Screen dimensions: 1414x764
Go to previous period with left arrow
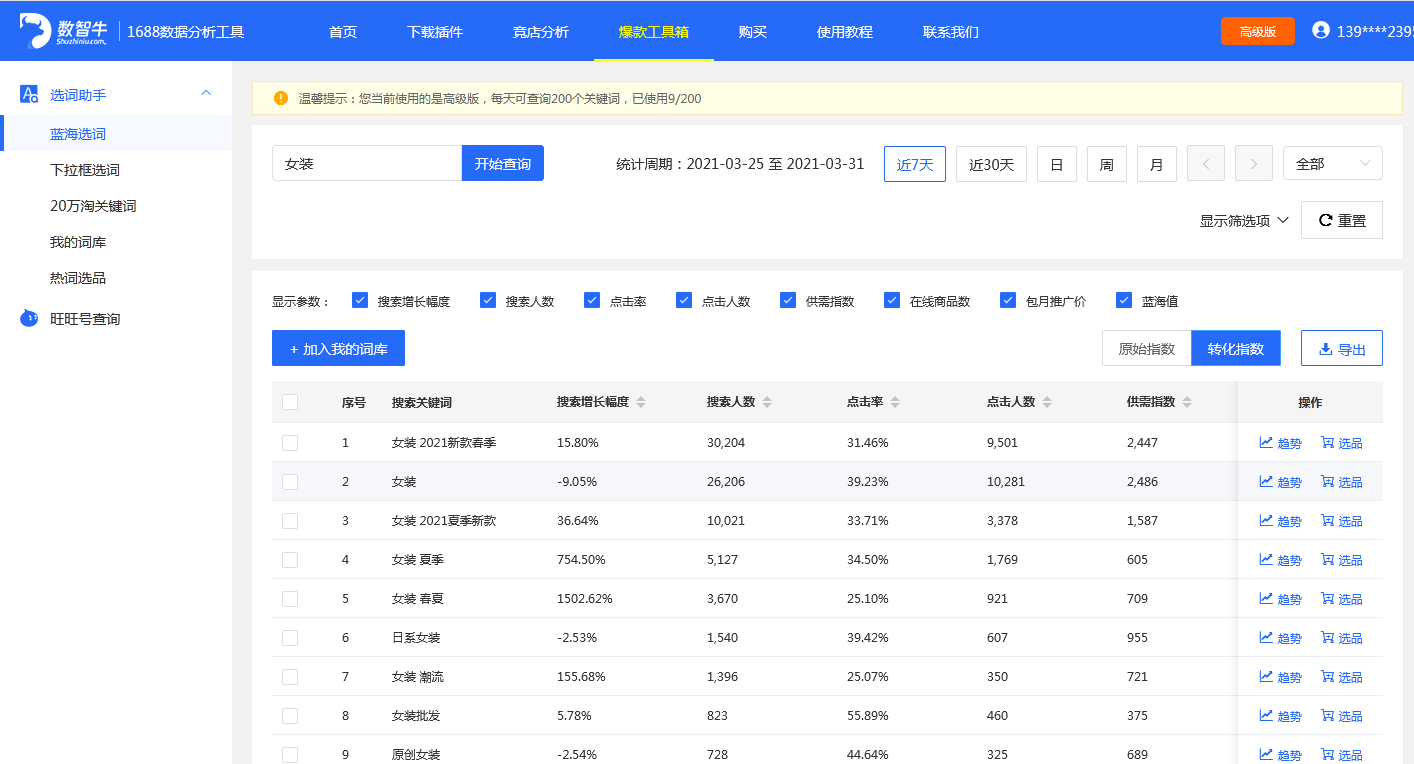[x=1206, y=164]
